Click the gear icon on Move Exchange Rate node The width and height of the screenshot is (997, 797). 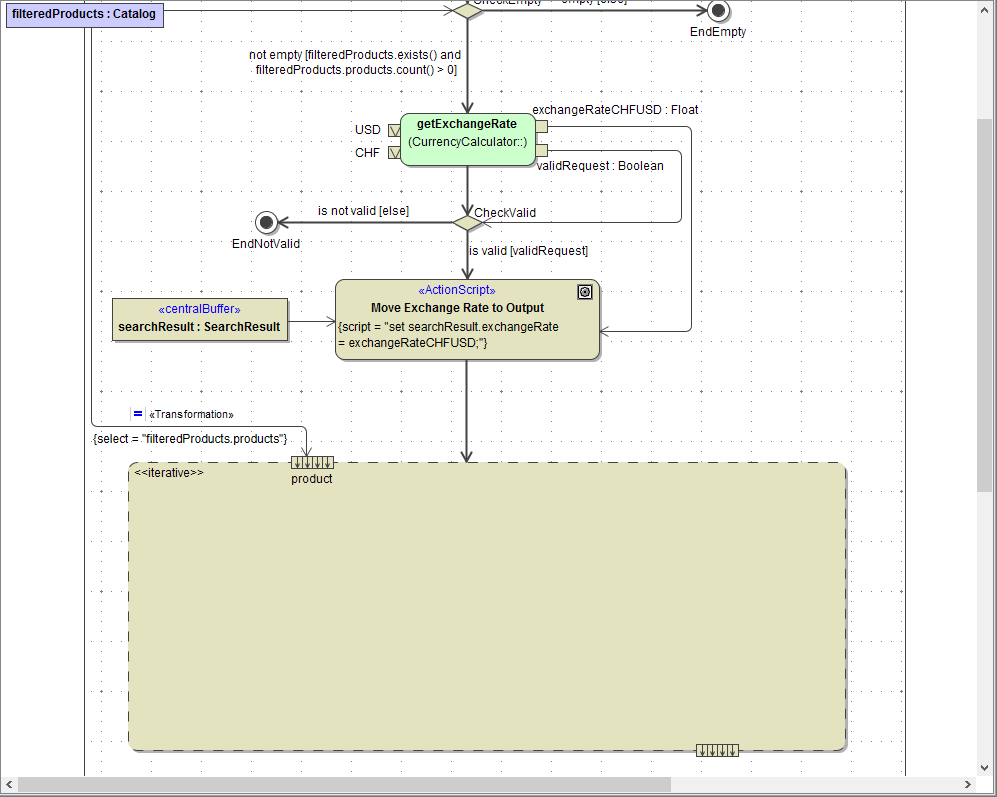[x=584, y=292]
